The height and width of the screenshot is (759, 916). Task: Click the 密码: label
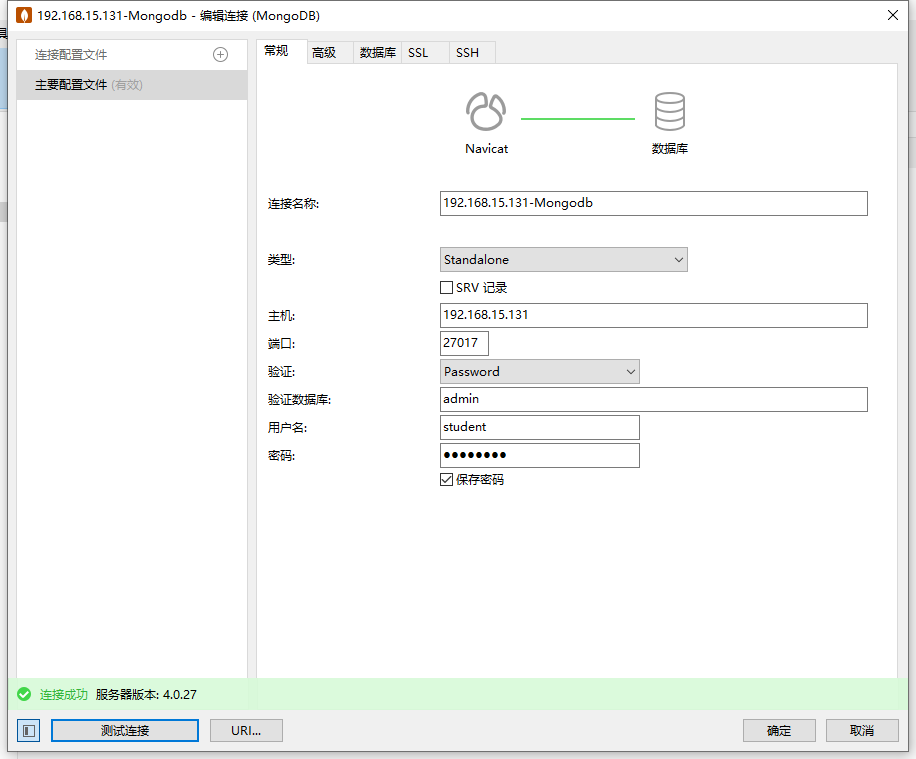[x=282, y=456]
